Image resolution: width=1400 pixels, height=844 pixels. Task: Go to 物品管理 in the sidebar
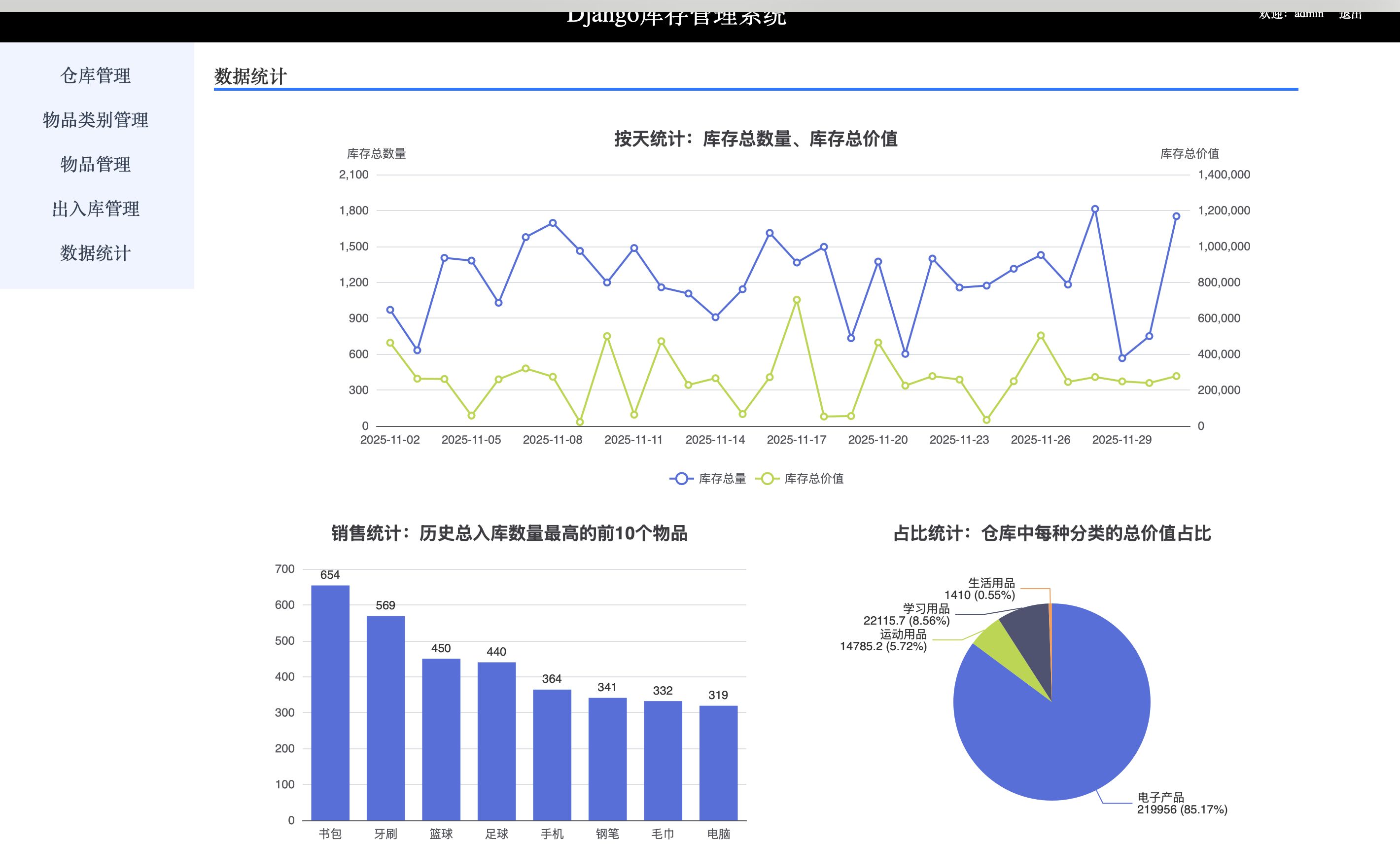pos(96,164)
